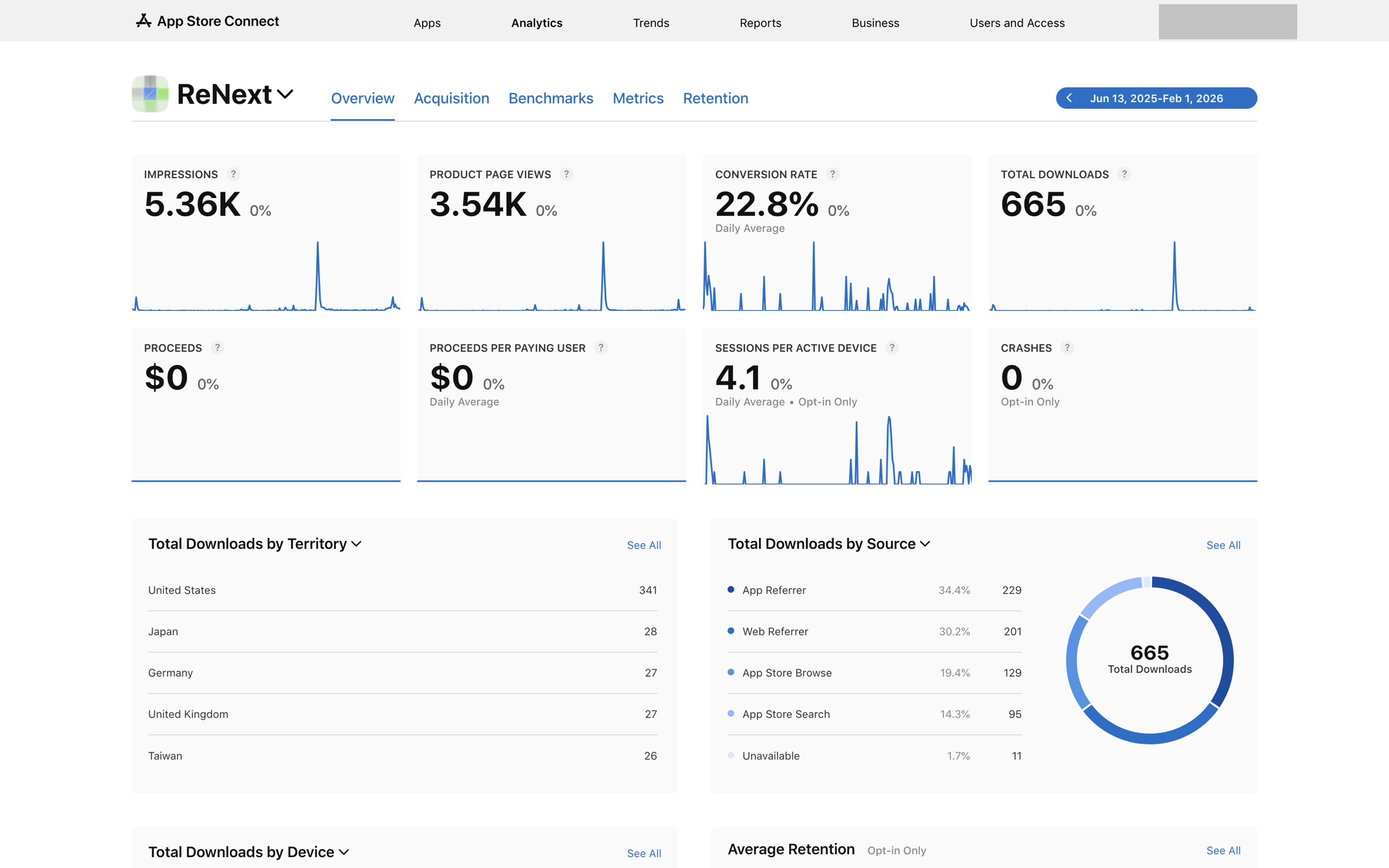Image resolution: width=1389 pixels, height=868 pixels.
Task: Open the Proceeds Per Paying User help icon
Action: pyautogui.click(x=601, y=348)
